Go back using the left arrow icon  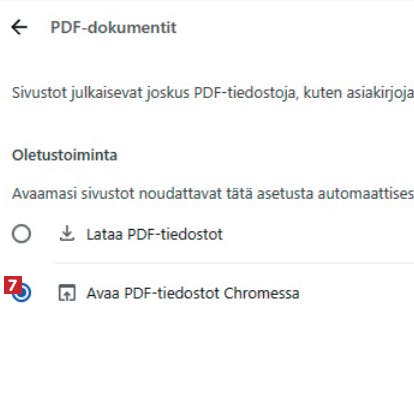pos(19,27)
